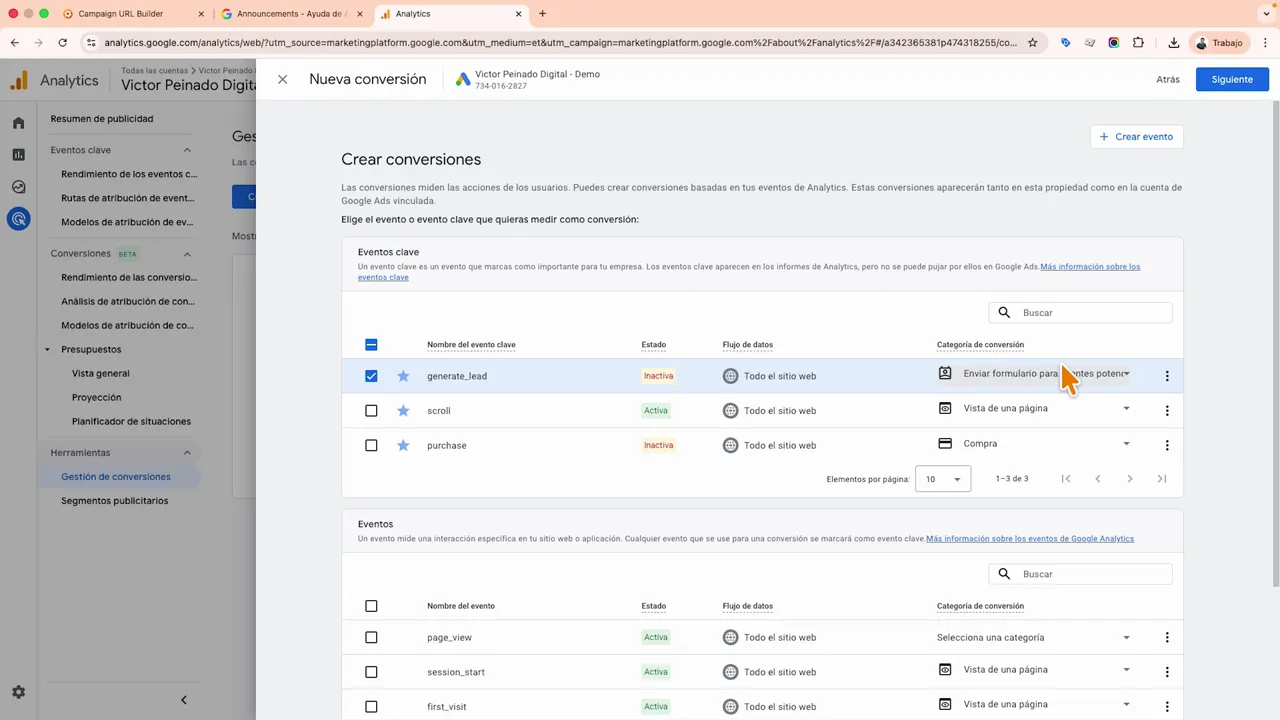Open the Advertising icon in sidebar
Screen dimensions: 1280x720
(x=18, y=219)
